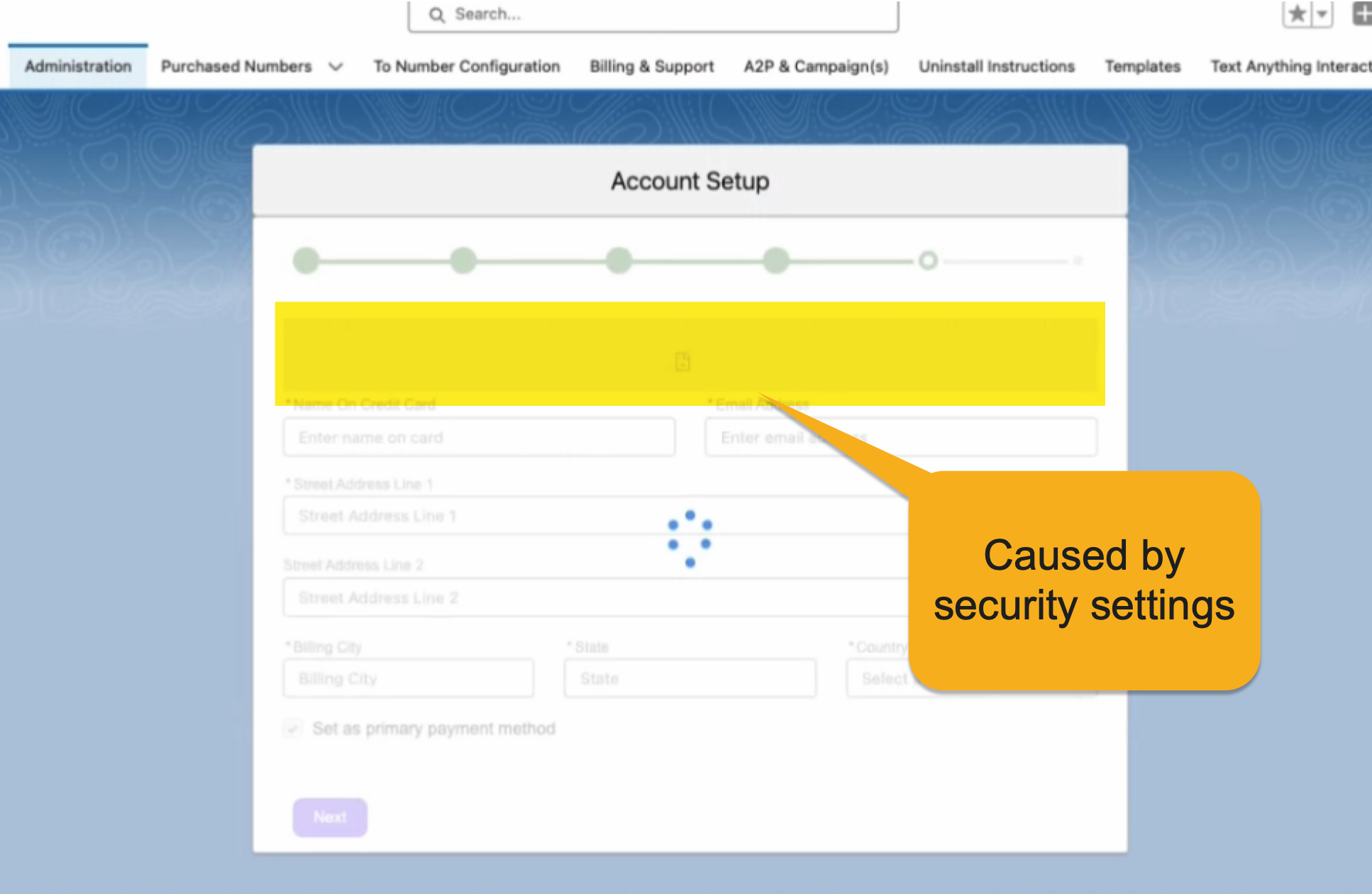Open the Administration tab
The width and height of the screenshot is (1372, 894).
(x=78, y=67)
